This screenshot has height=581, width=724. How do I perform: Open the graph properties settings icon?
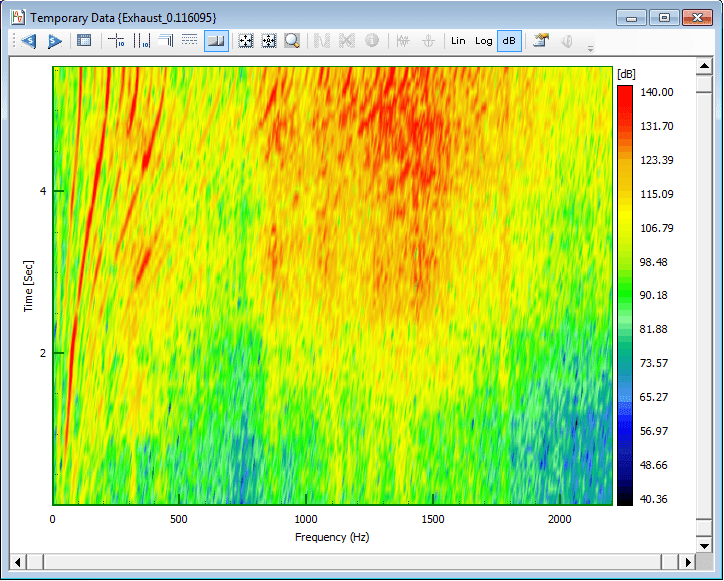click(541, 41)
